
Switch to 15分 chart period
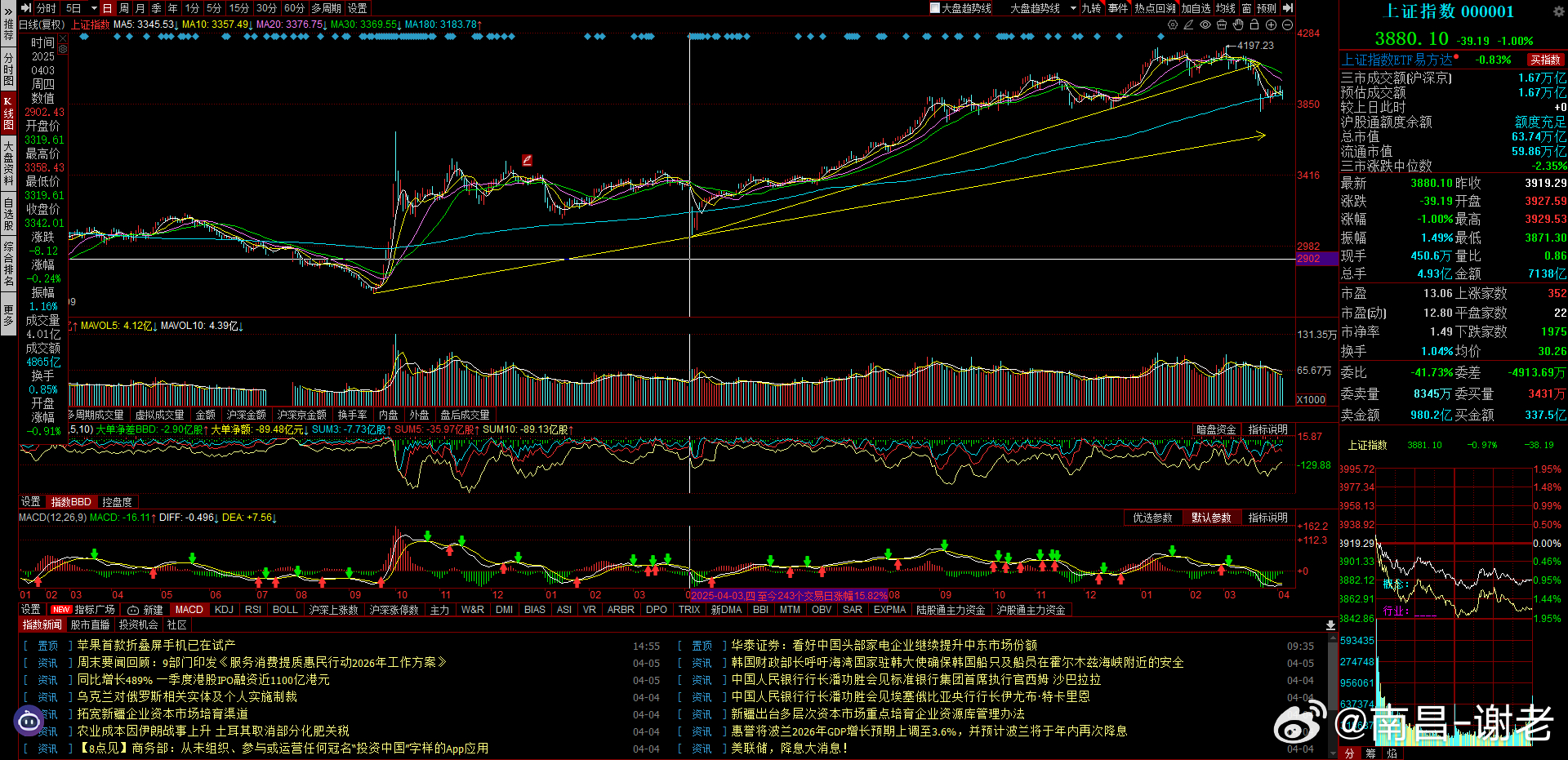pos(239,8)
